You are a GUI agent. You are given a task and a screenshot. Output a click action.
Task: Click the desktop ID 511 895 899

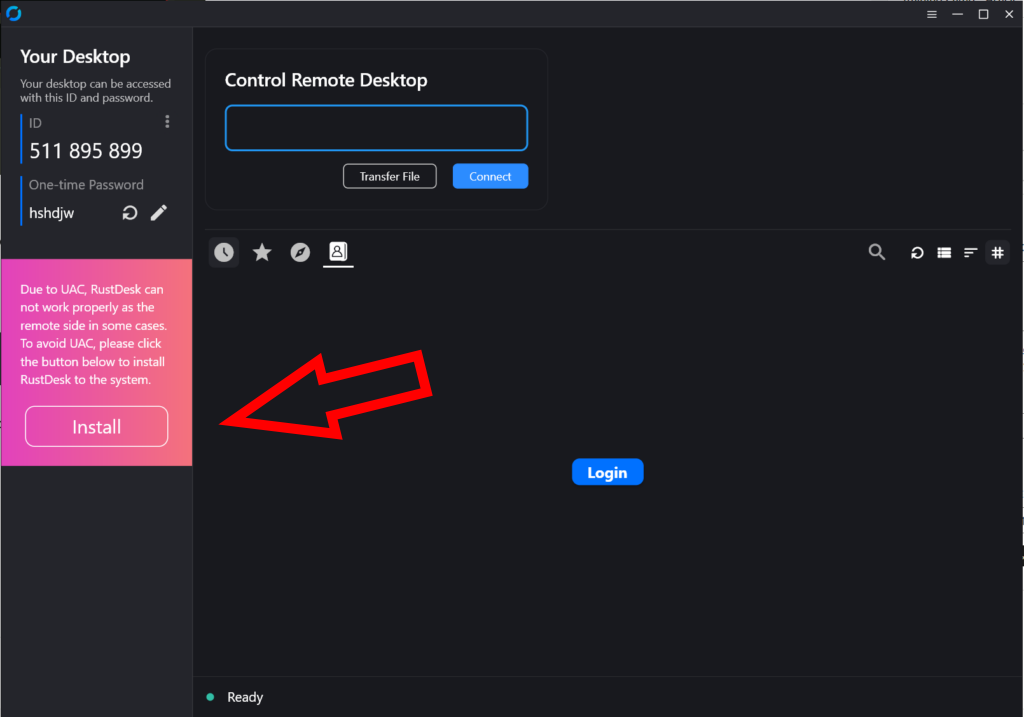pyautogui.click(x=86, y=151)
